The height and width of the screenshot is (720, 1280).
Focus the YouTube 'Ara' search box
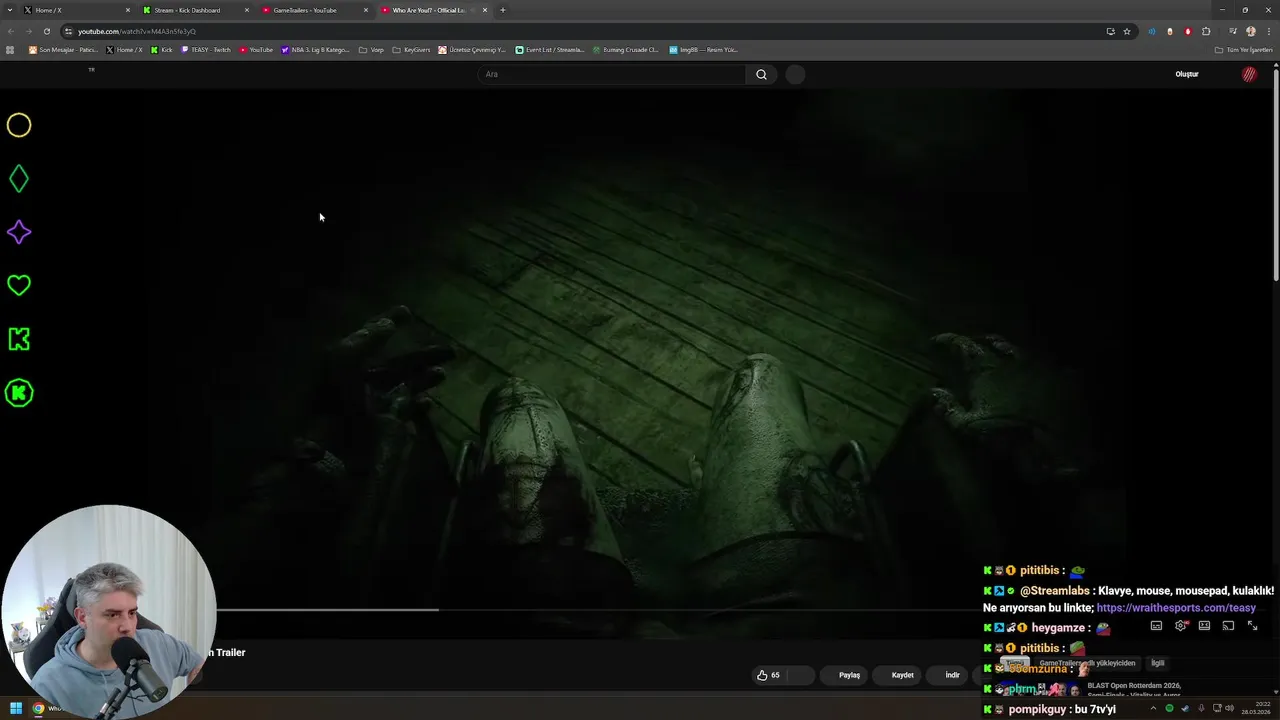611,74
